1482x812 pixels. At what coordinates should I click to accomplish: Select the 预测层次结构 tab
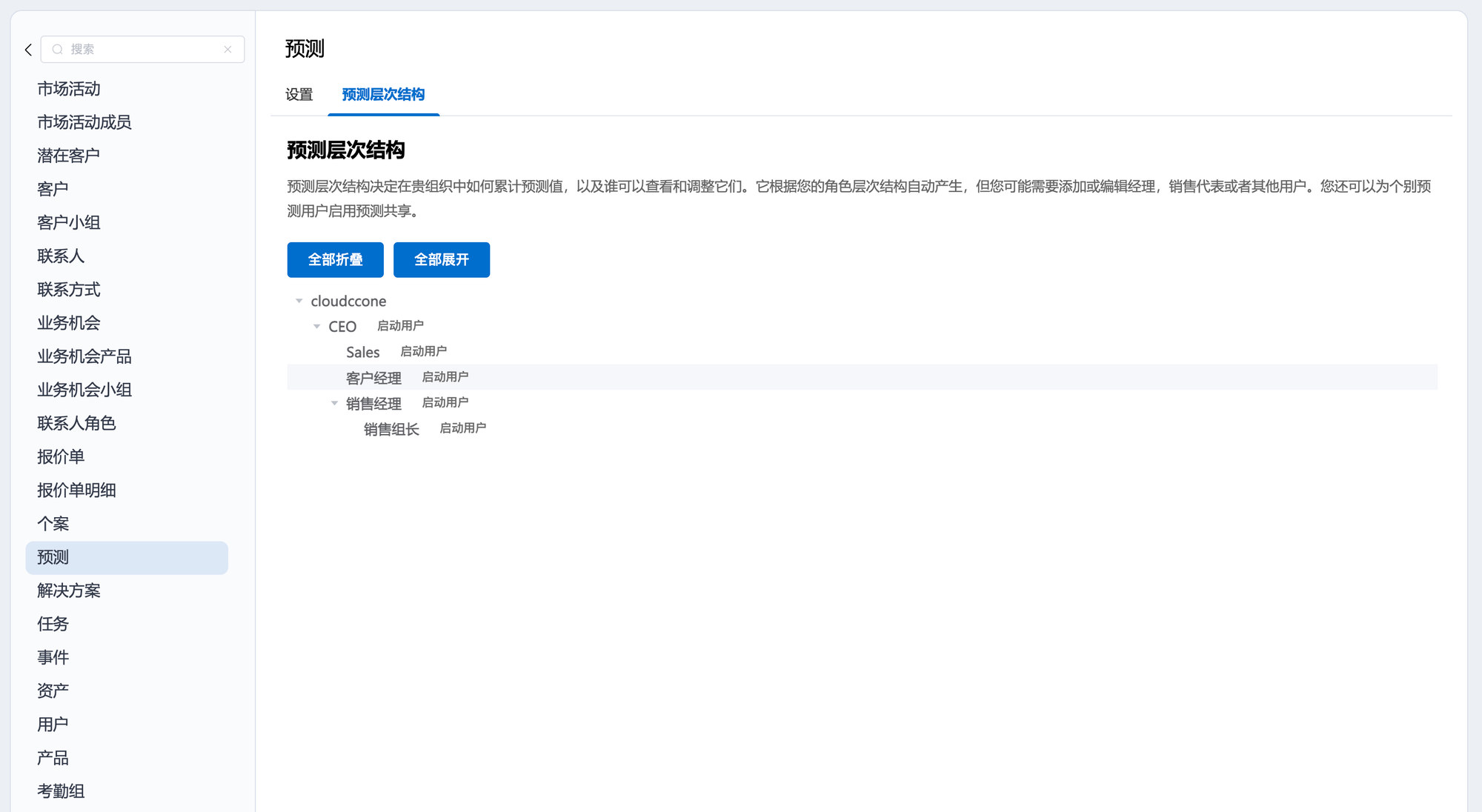383,94
